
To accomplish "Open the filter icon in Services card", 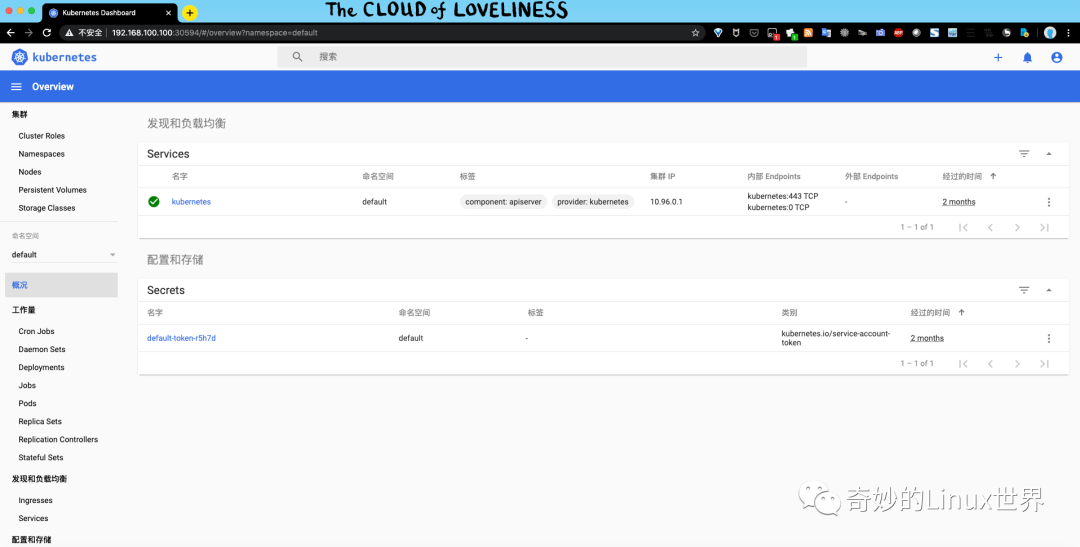I will 1024,154.
